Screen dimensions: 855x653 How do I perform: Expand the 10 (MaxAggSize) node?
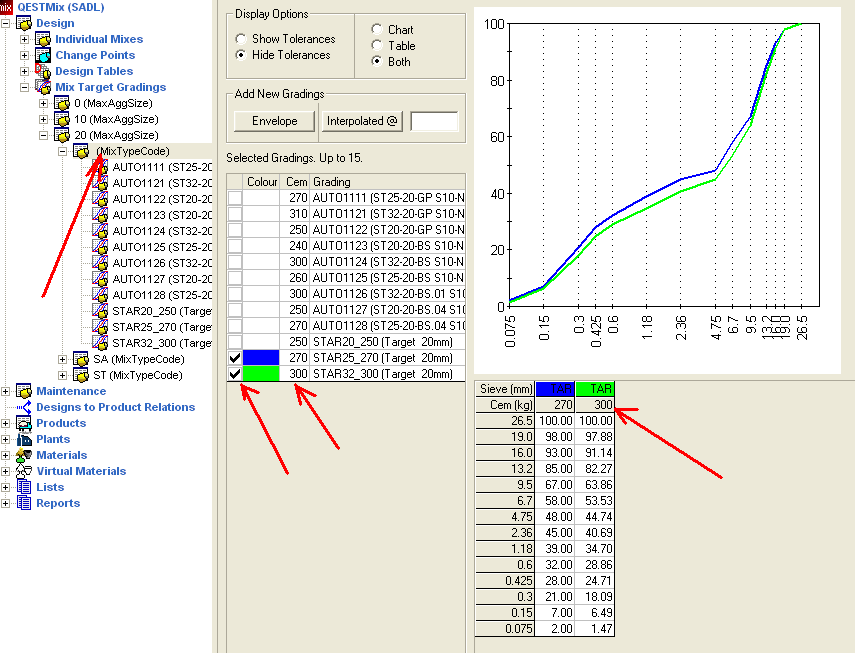(x=43, y=119)
